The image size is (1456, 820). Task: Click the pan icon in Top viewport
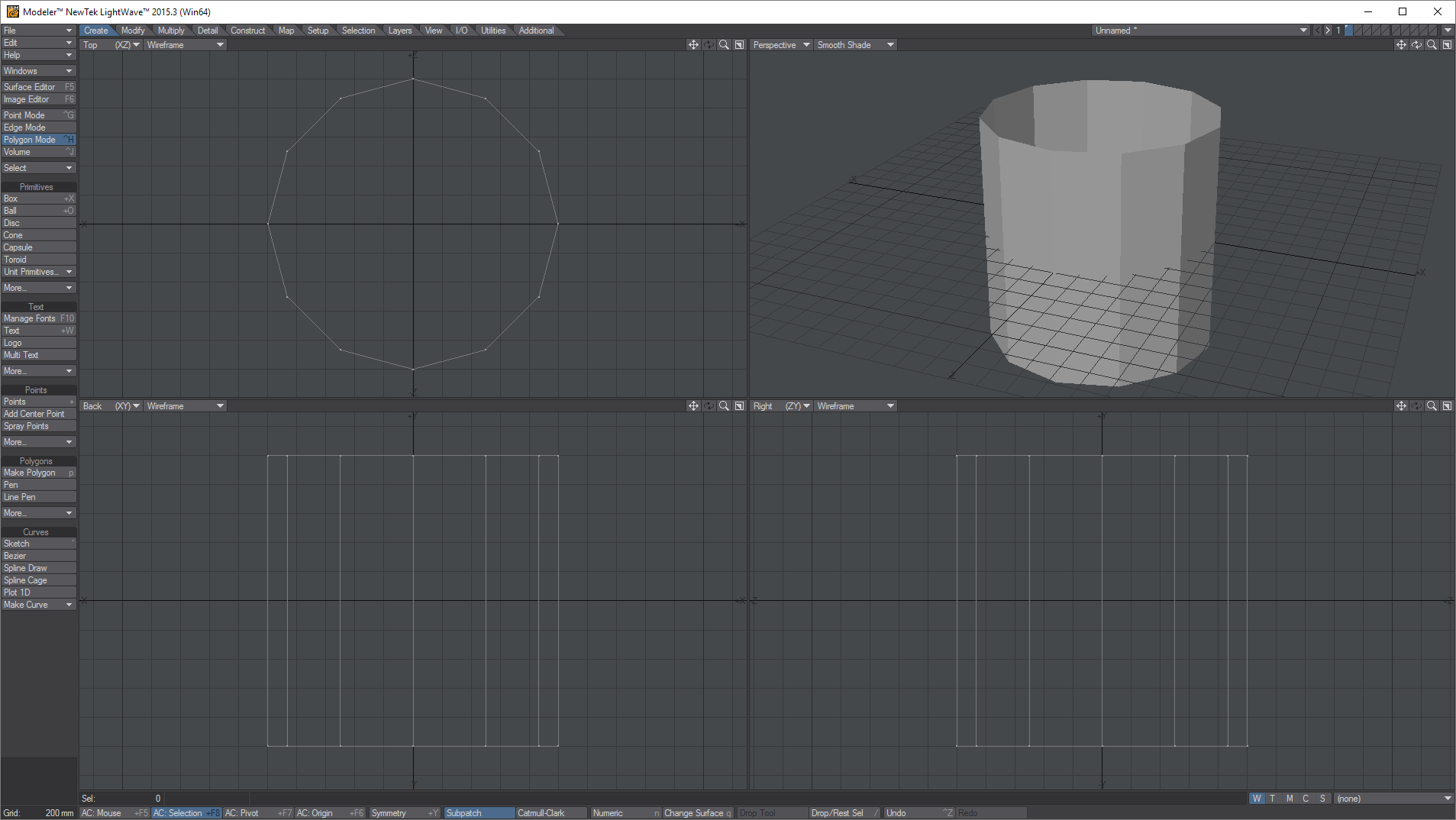(x=692, y=45)
